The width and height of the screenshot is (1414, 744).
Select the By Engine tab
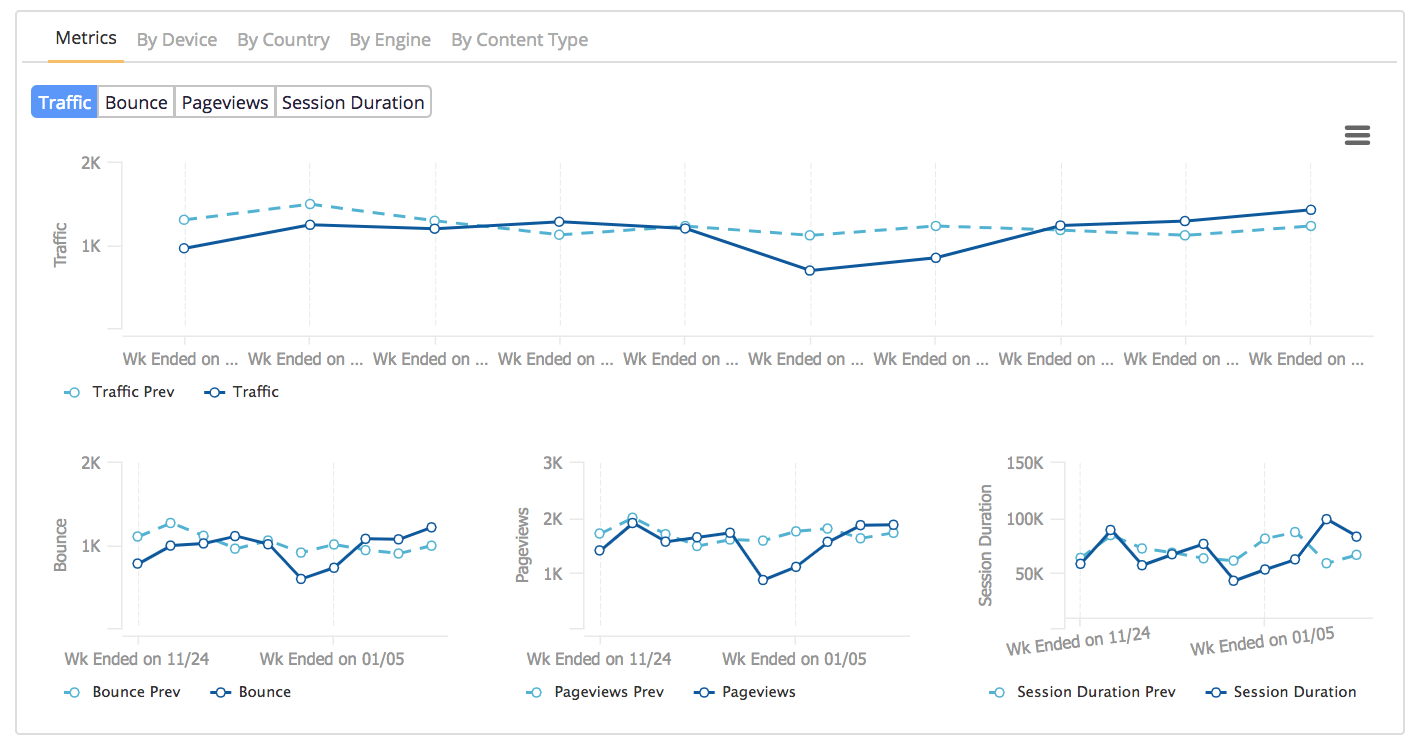(390, 40)
